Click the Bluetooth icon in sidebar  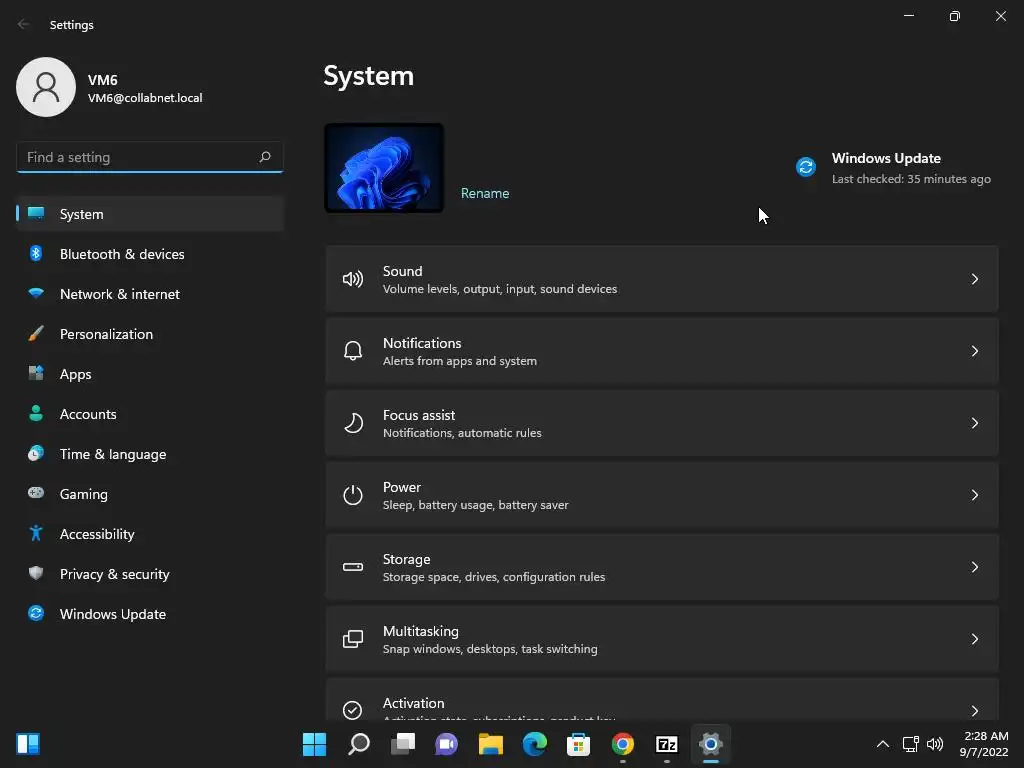tap(36, 253)
